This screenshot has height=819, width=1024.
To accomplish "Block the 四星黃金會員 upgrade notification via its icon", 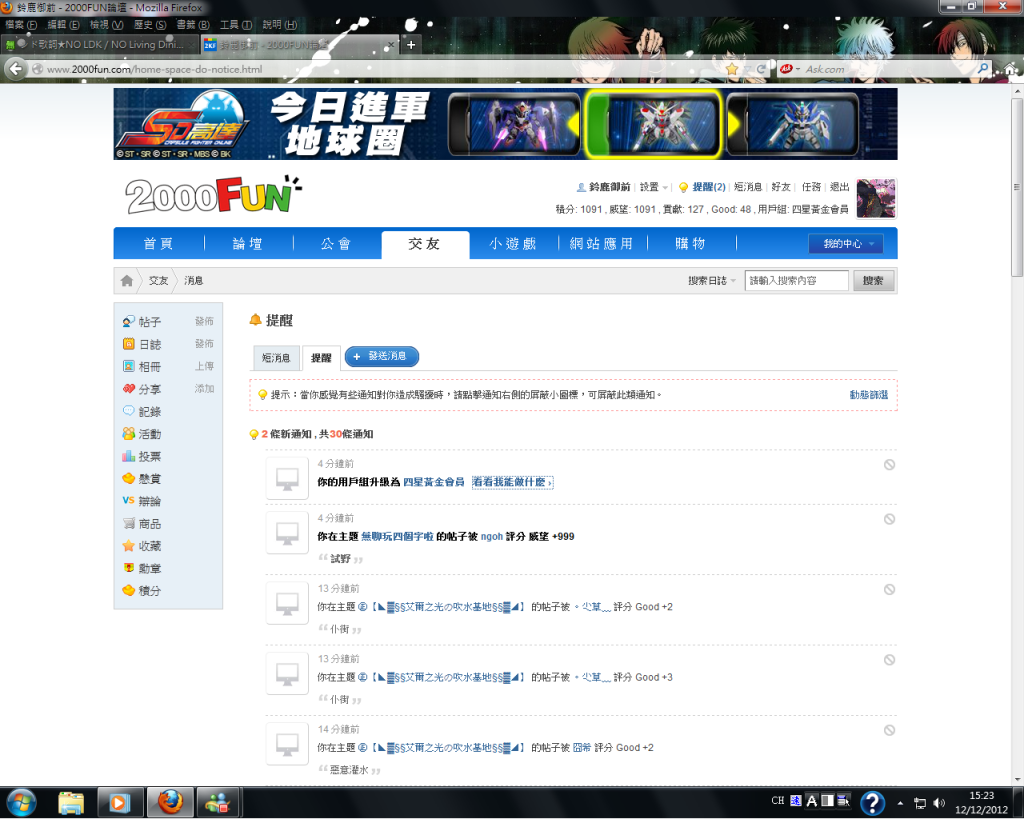I will point(889,465).
